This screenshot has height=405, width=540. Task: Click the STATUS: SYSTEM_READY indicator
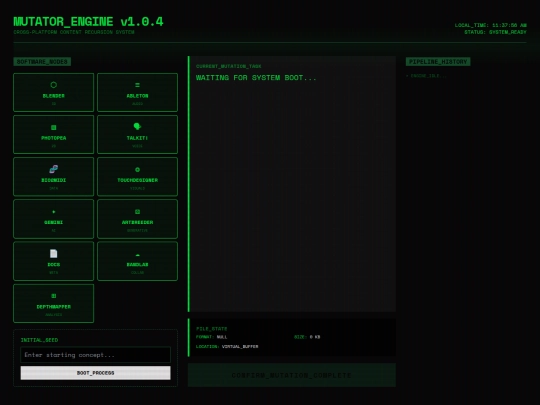(495, 32)
